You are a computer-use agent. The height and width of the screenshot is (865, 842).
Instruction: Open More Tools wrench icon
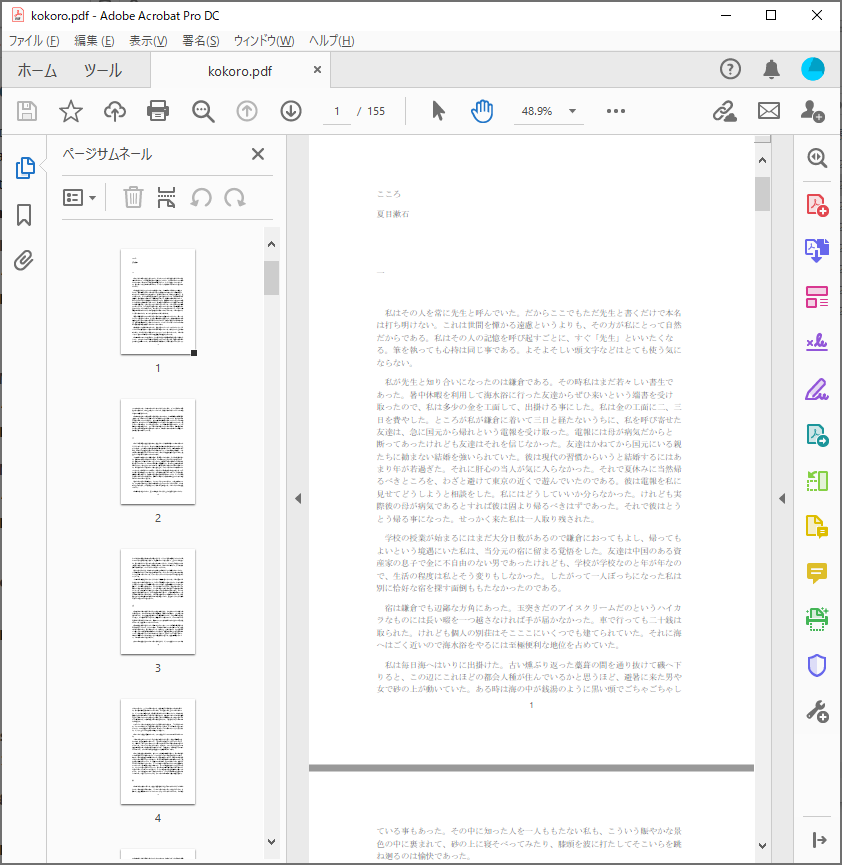pyautogui.click(x=817, y=712)
